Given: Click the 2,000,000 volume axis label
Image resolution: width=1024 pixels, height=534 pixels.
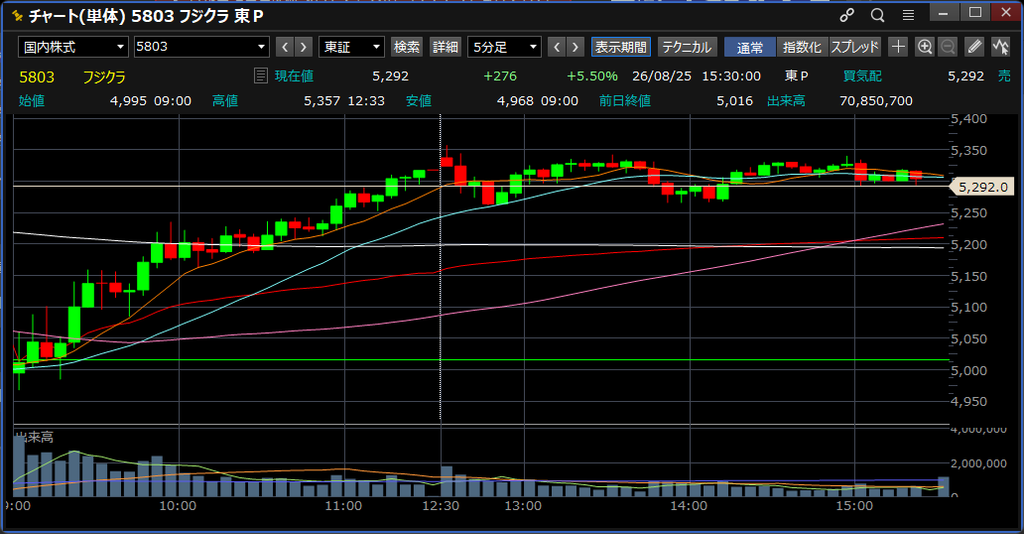Looking at the screenshot, I should pyautogui.click(x=978, y=463).
